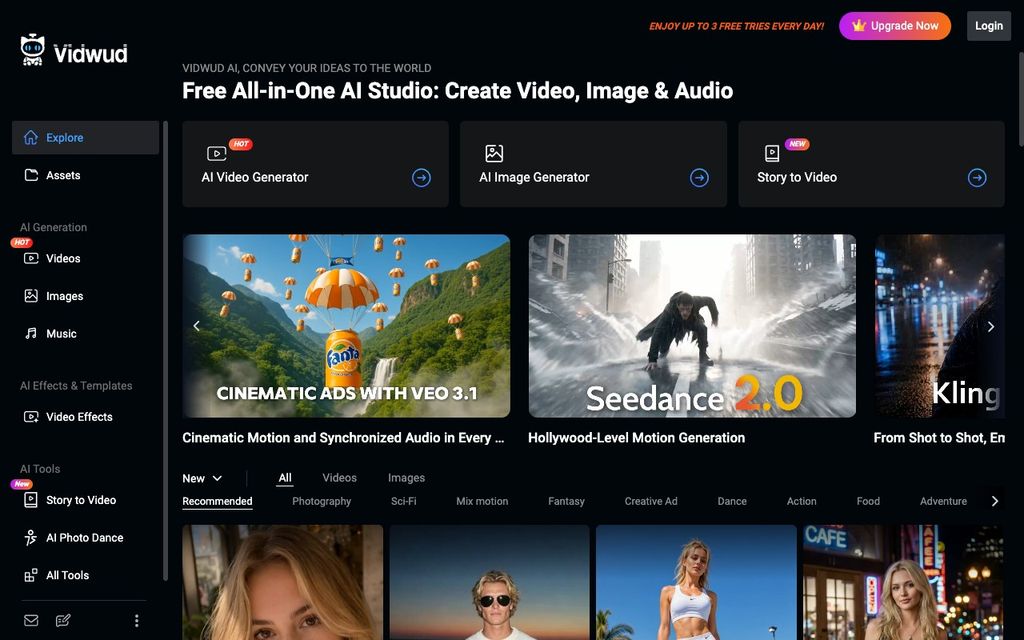Image resolution: width=1024 pixels, height=640 pixels.
Task: Open the three-dot more menu in sidebar
Action: click(136, 620)
